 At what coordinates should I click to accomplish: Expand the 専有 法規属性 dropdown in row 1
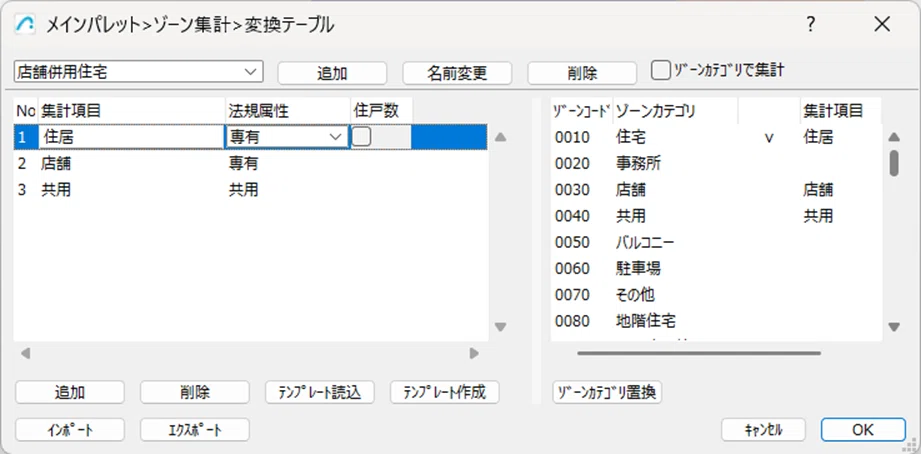point(287,137)
